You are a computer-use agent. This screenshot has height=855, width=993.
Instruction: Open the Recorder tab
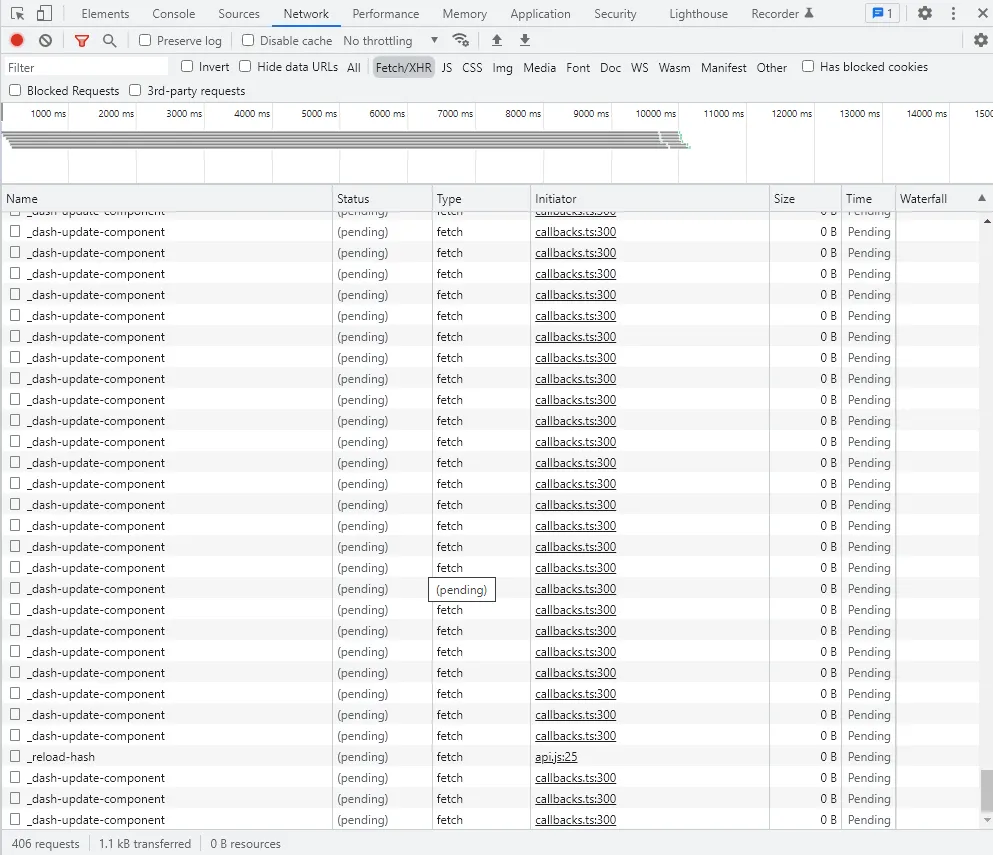[782, 13]
